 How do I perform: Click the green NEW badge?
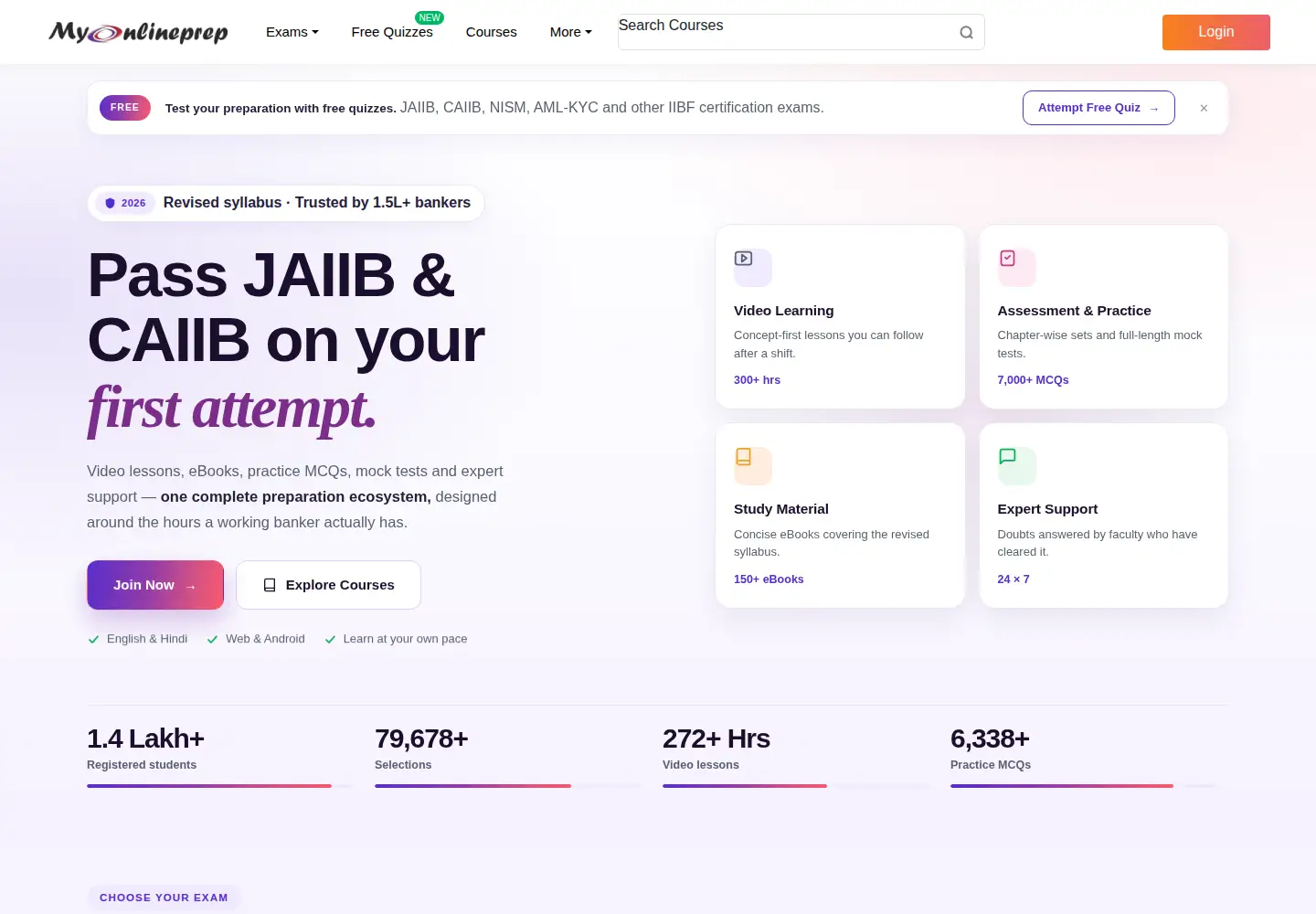[x=430, y=17]
